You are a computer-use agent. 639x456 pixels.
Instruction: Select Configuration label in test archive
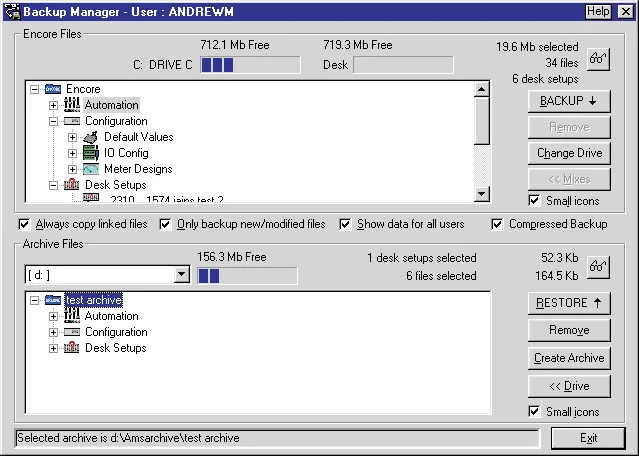tap(116, 332)
